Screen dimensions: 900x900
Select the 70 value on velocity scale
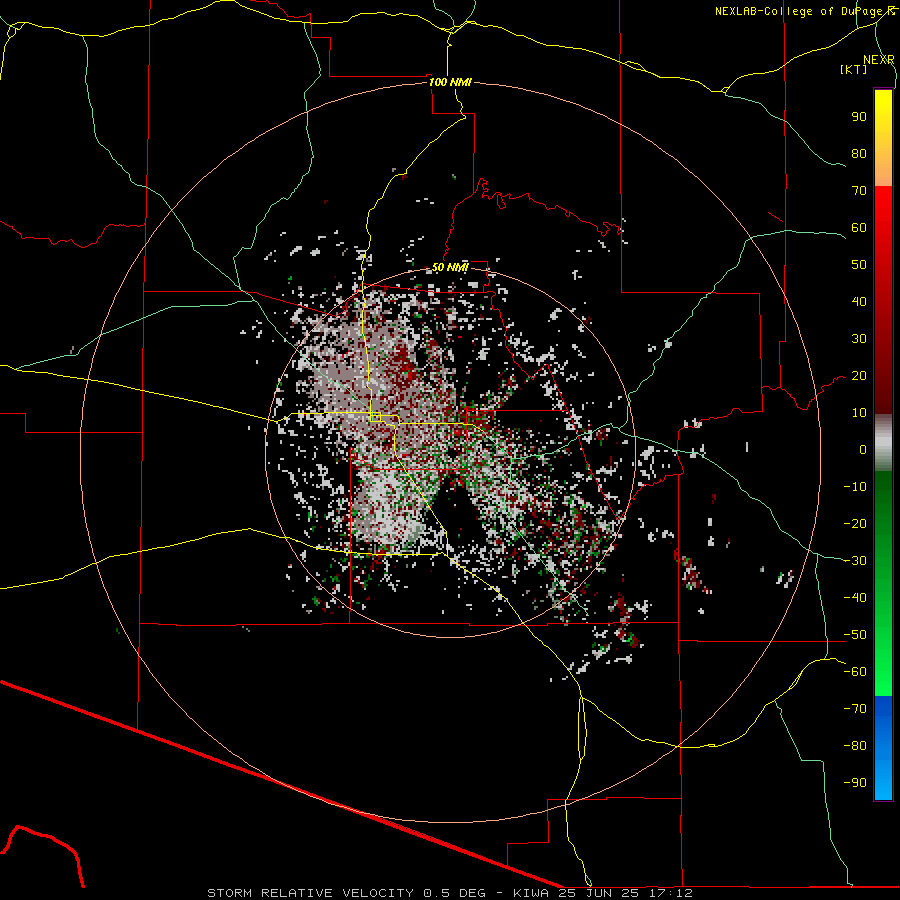(859, 191)
